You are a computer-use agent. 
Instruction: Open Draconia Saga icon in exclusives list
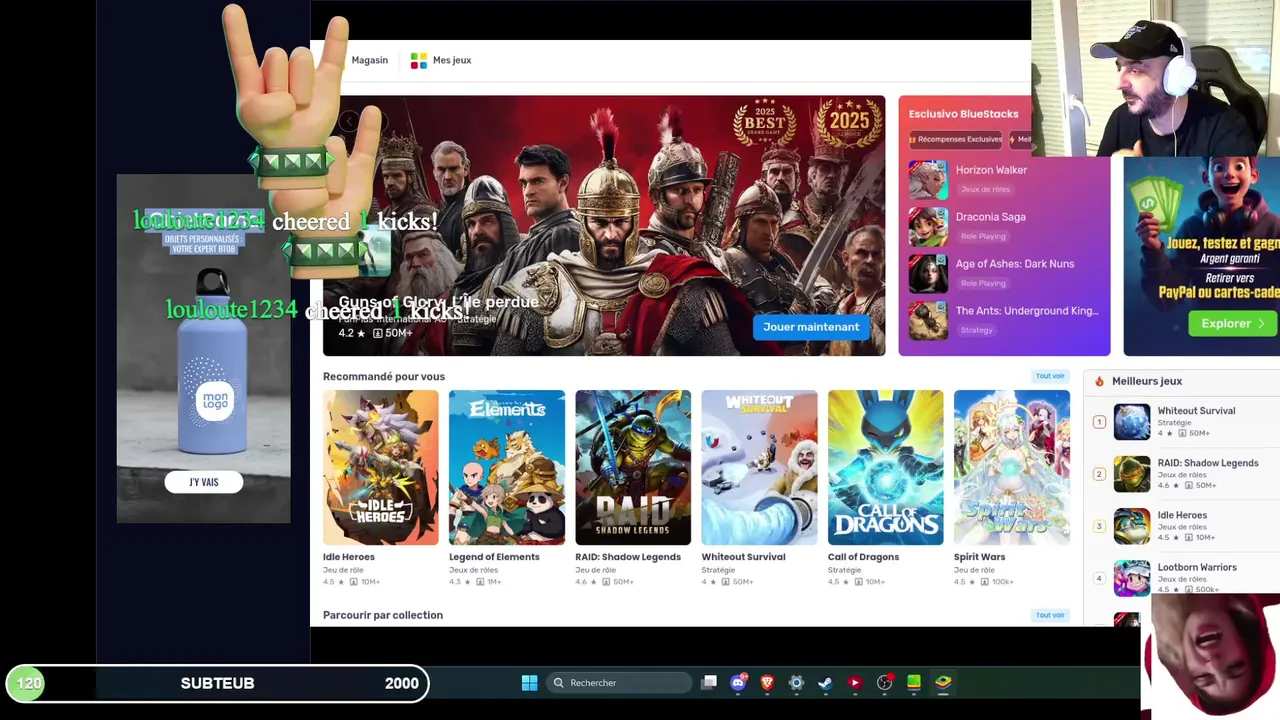(x=927, y=227)
